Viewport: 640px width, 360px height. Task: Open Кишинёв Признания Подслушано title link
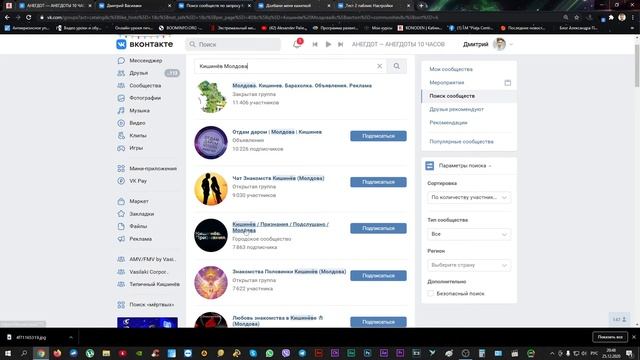click(280, 227)
